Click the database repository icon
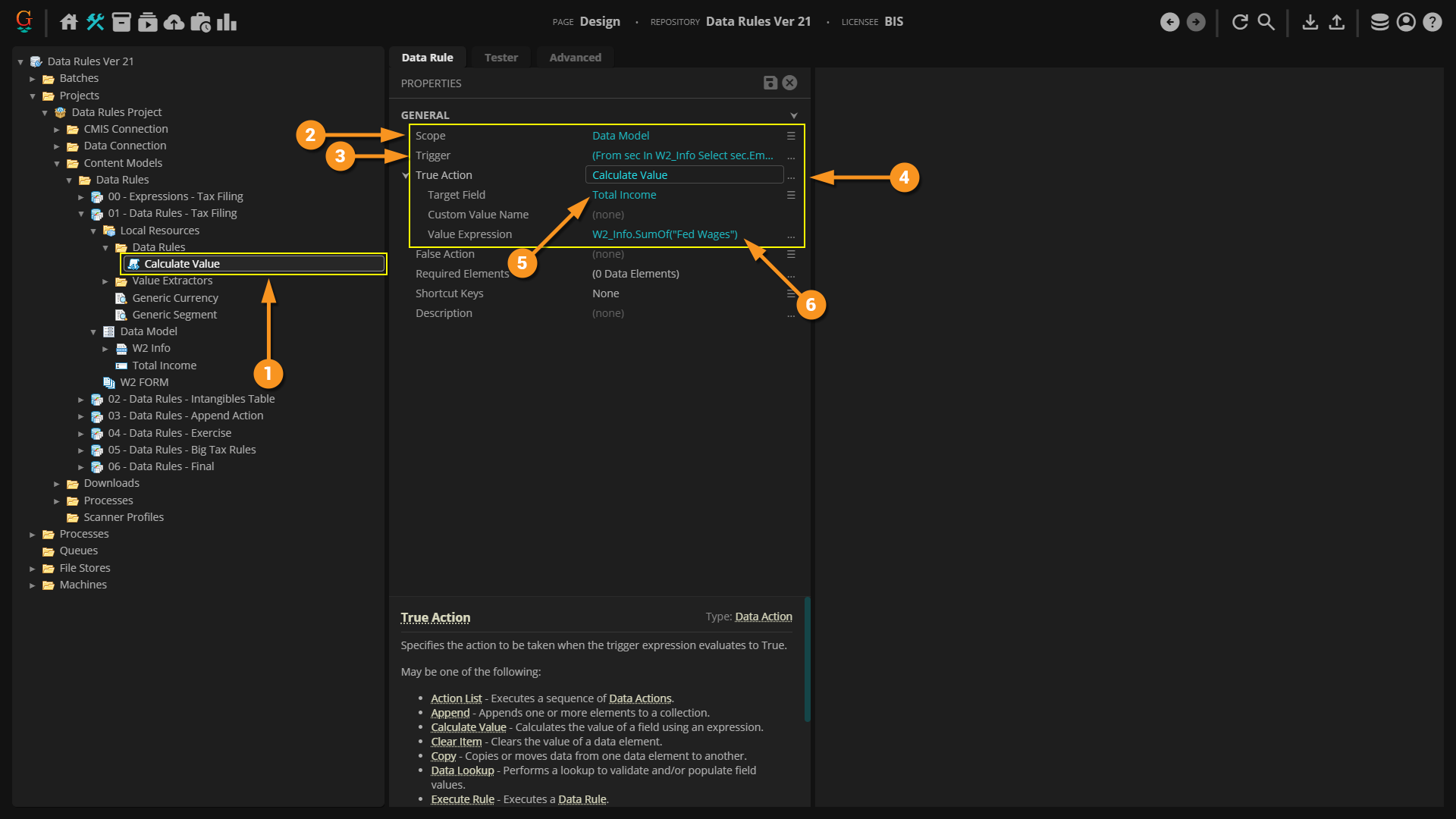Screen dimensions: 1456x819 (1379, 22)
